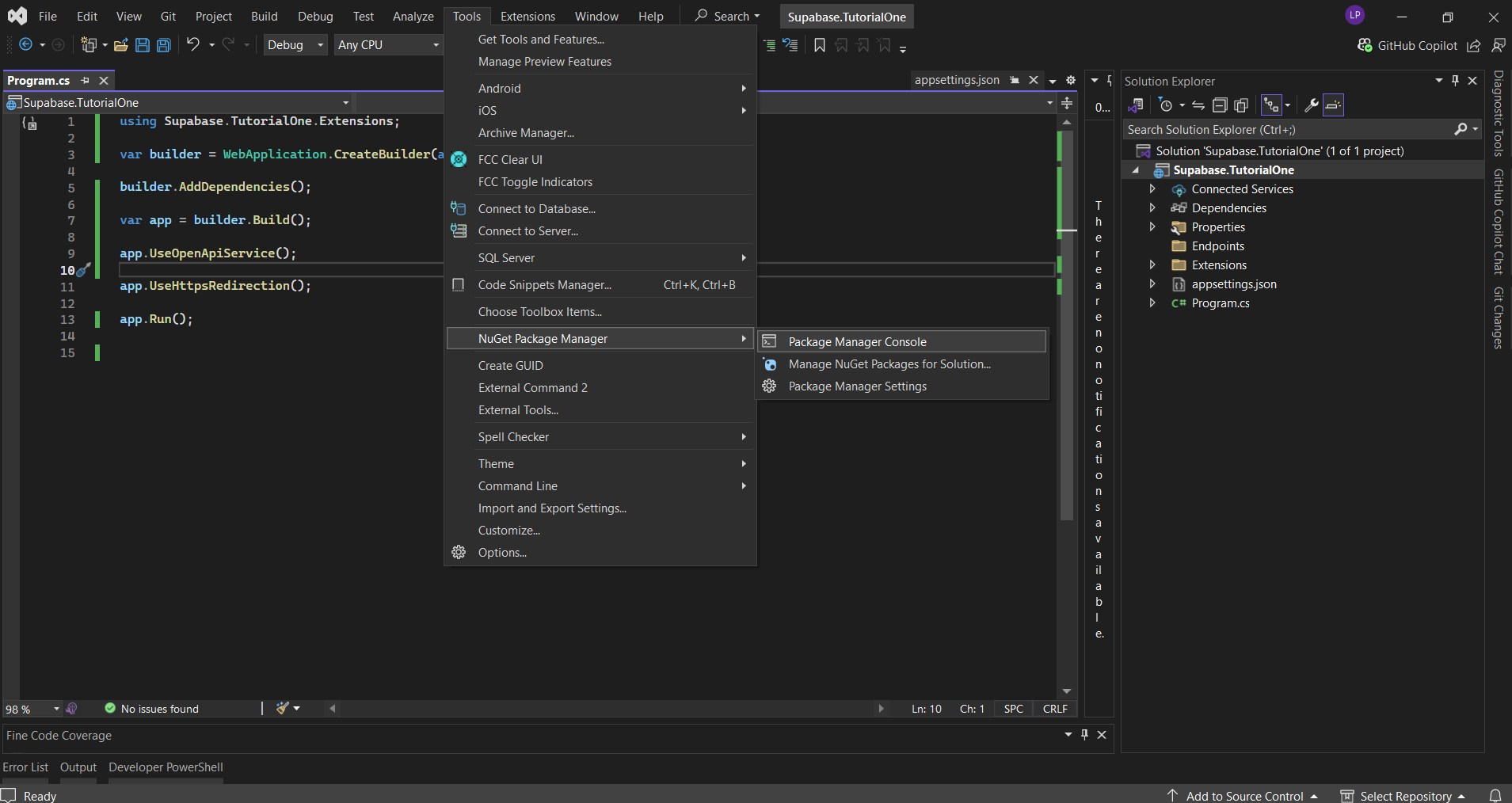Choose Connect to Database menu item
Screen dimensions: 1512x803
tap(600, 208)
